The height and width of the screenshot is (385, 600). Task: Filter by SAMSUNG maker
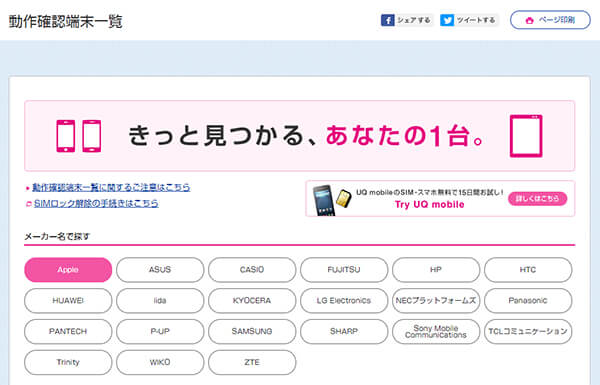click(x=252, y=331)
